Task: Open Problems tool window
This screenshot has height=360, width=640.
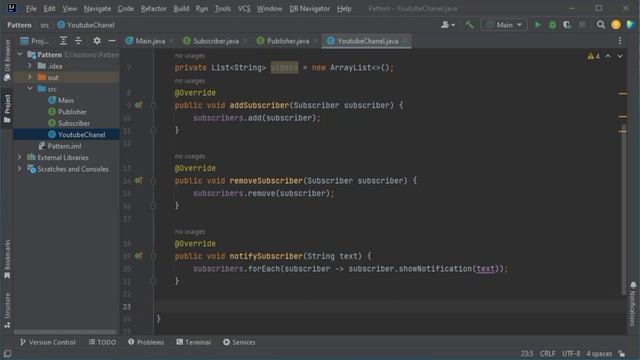Action: click(x=146, y=342)
